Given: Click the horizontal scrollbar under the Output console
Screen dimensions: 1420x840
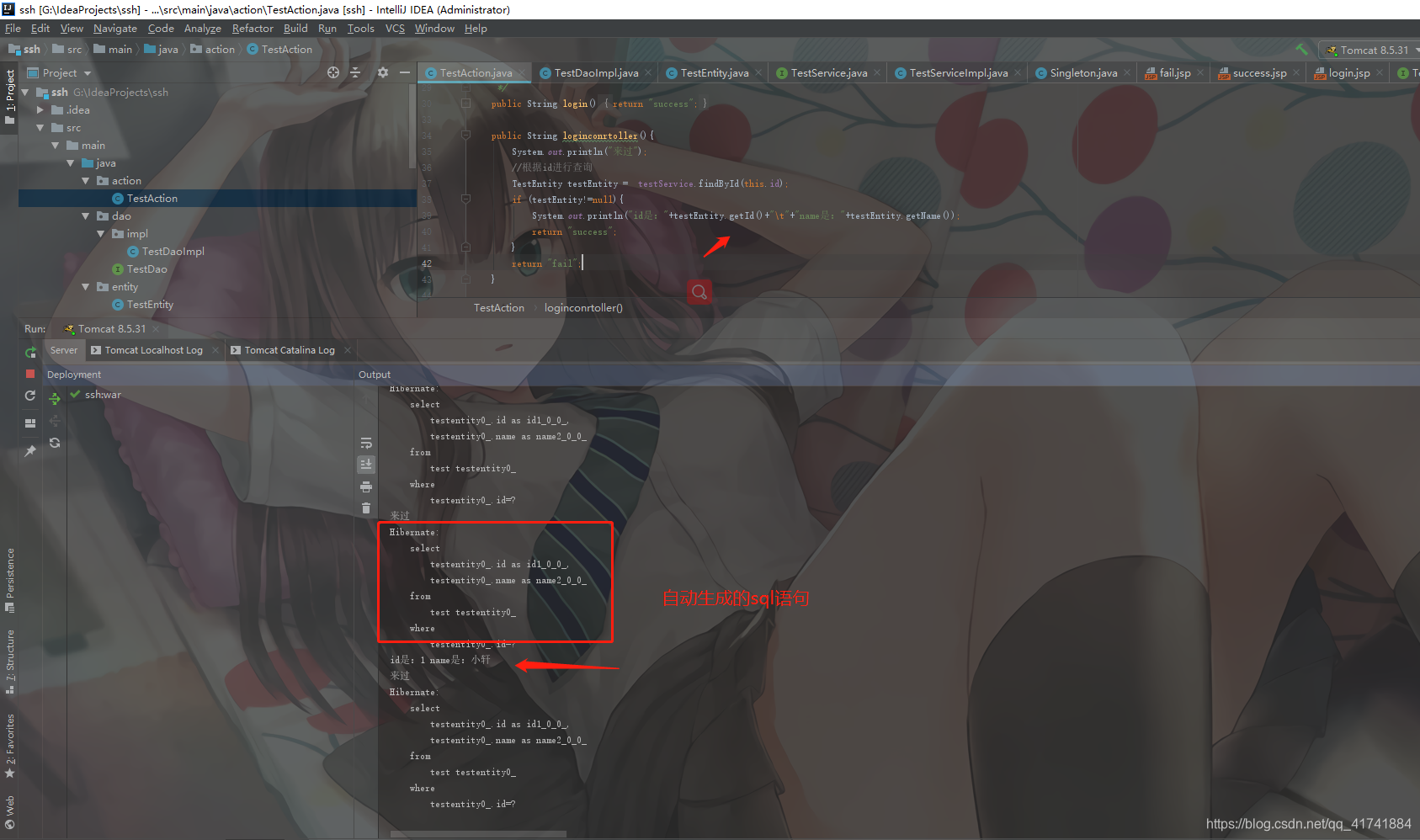Looking at the screenshot, I should [478, 834].
